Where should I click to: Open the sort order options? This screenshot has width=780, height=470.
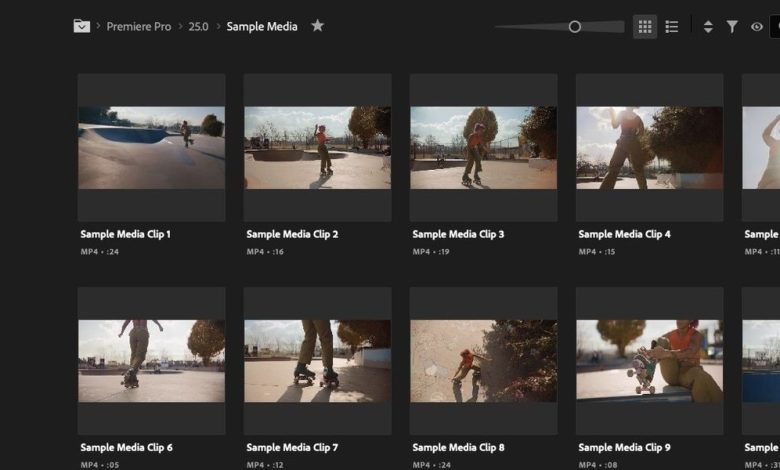coord(708,27)
